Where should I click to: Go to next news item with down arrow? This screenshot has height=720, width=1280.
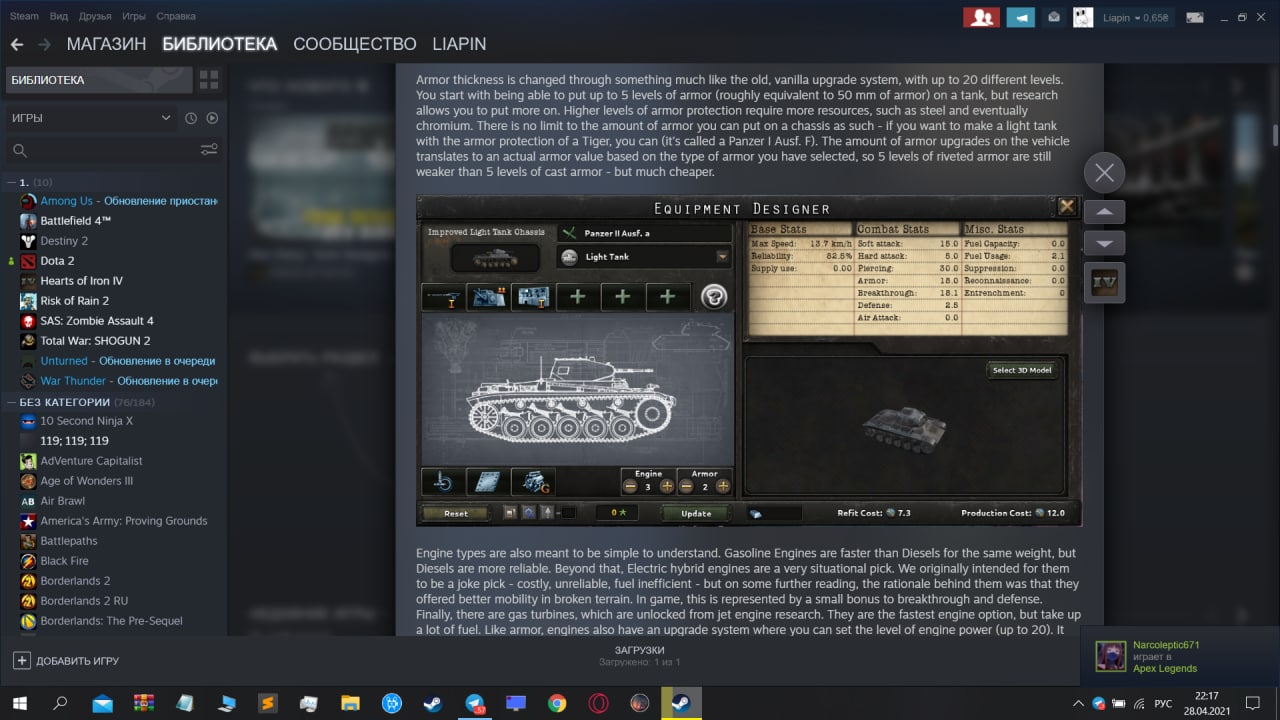point(1104,243)
